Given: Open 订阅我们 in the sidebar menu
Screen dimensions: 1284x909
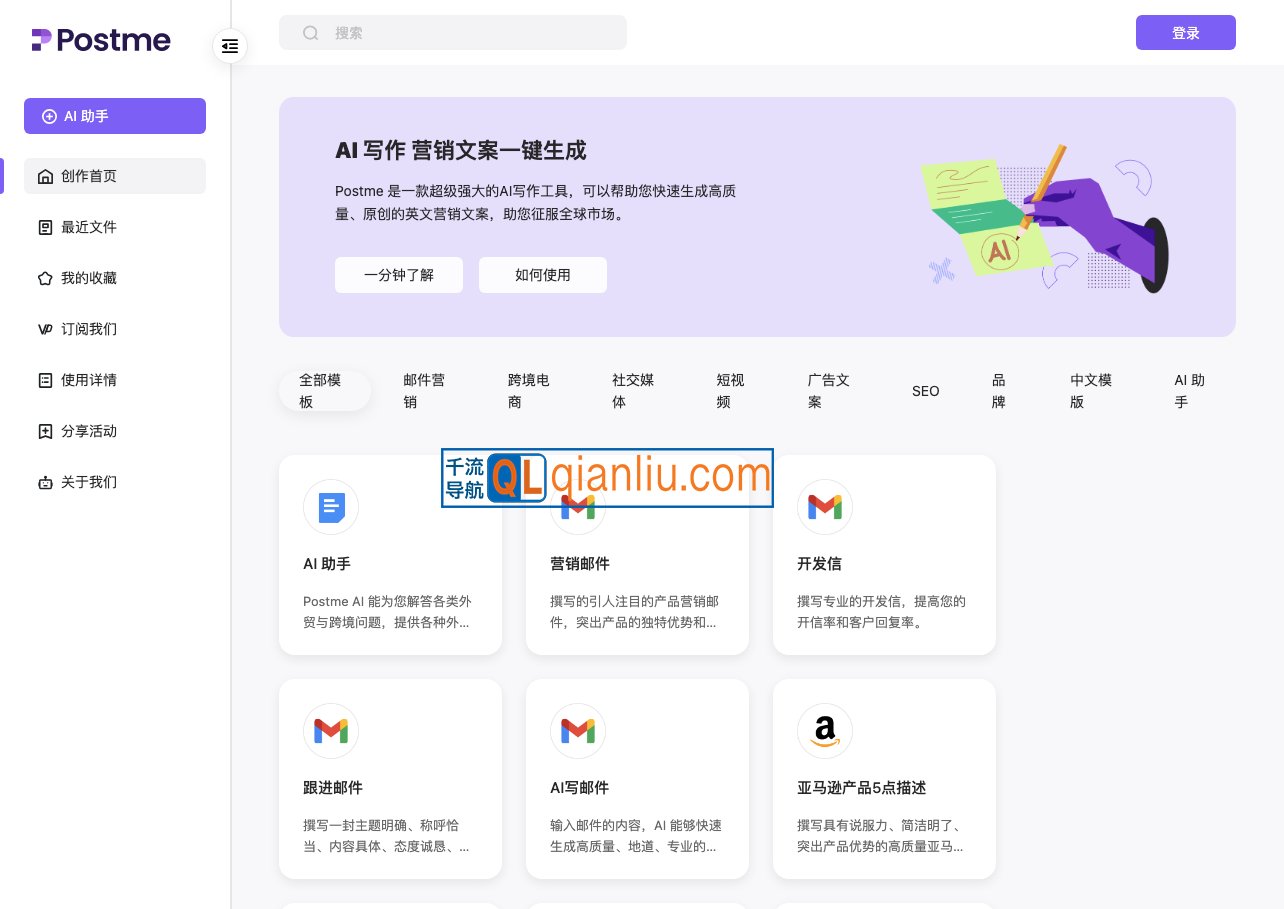Looking at the screenshot, I should 89,329.
